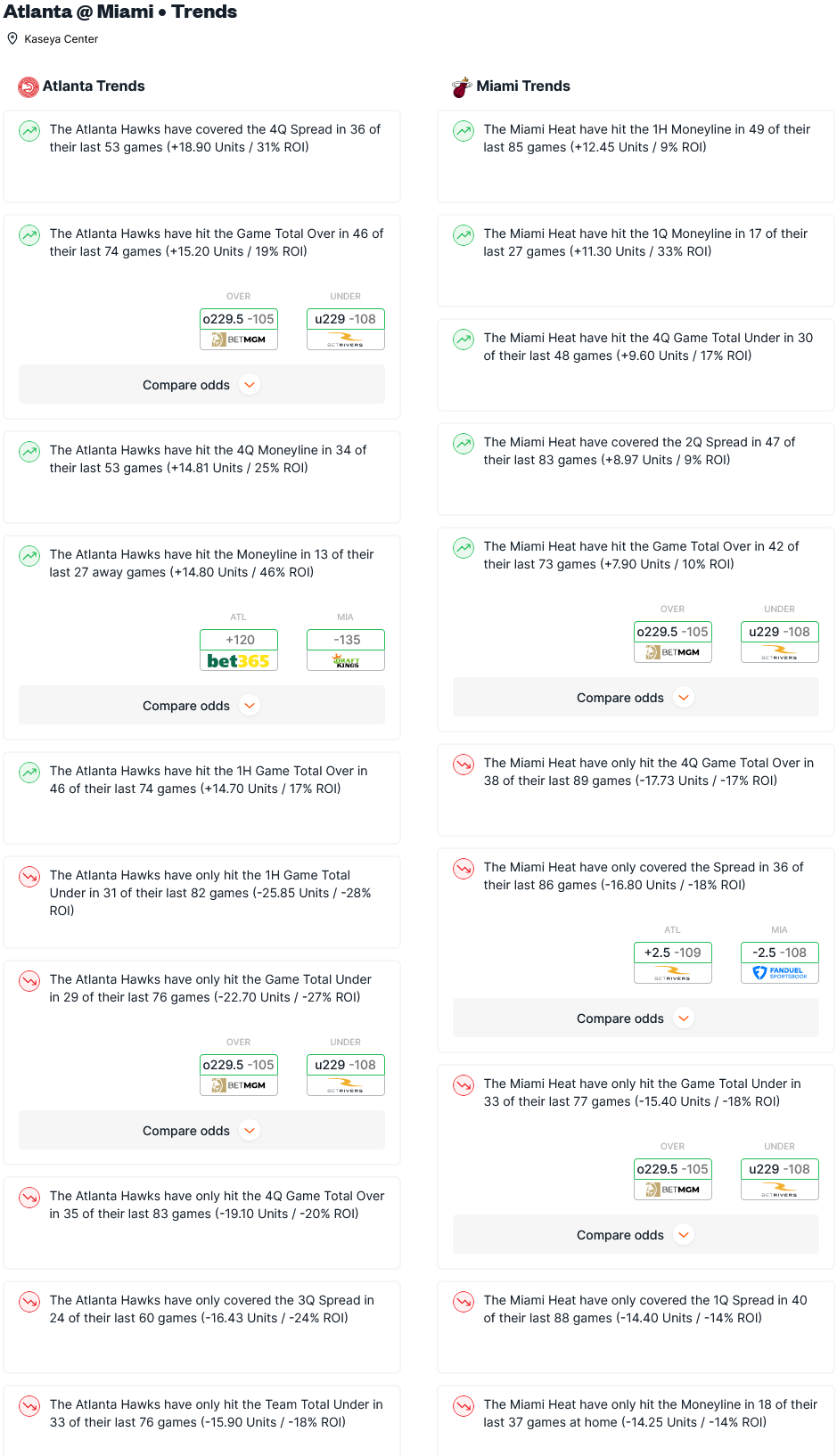837x1456 pixels.
Task: Choose MIA -2.5 -108 spread odds
Action: tap(780, 953)
